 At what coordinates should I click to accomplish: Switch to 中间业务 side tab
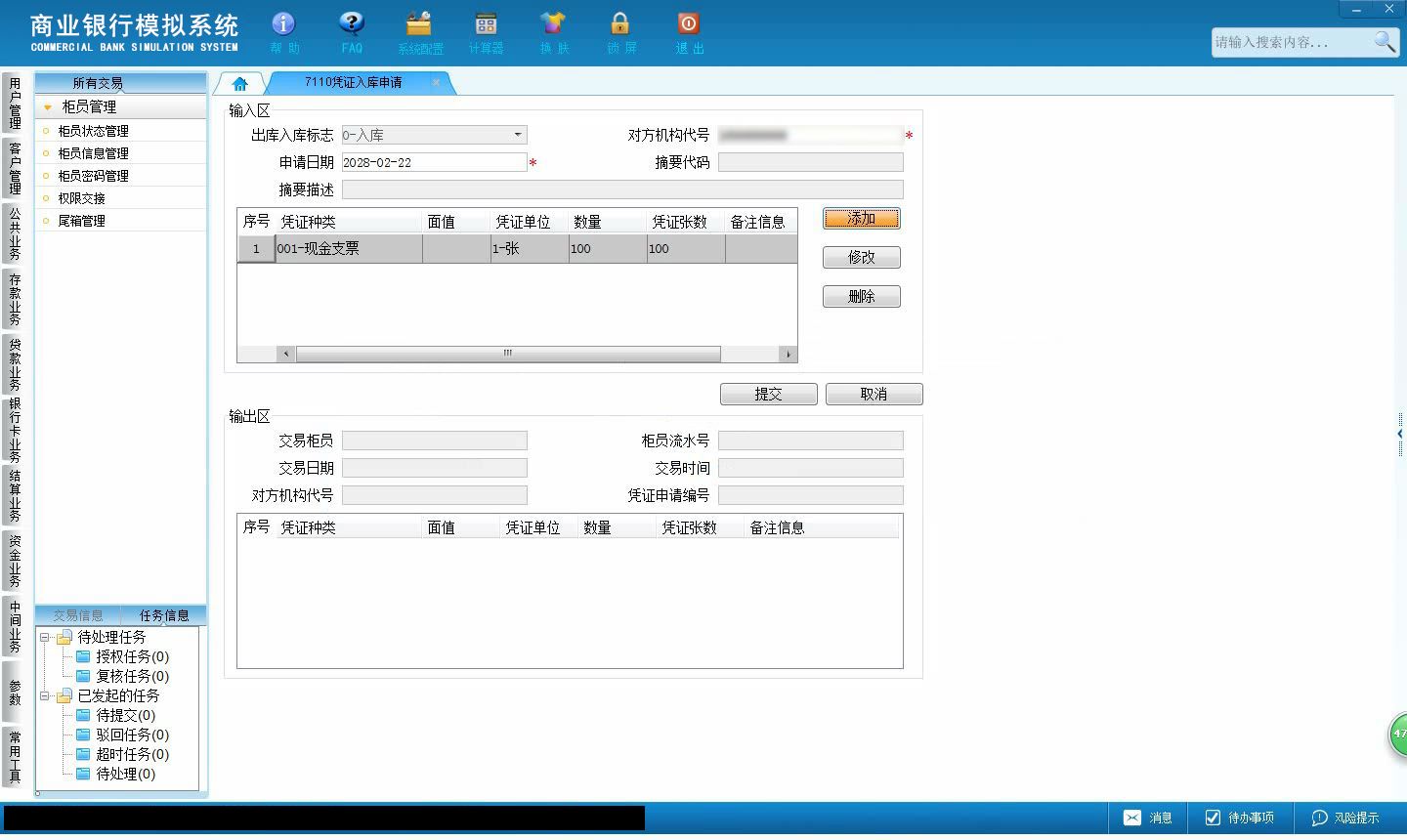click(15, 626)
